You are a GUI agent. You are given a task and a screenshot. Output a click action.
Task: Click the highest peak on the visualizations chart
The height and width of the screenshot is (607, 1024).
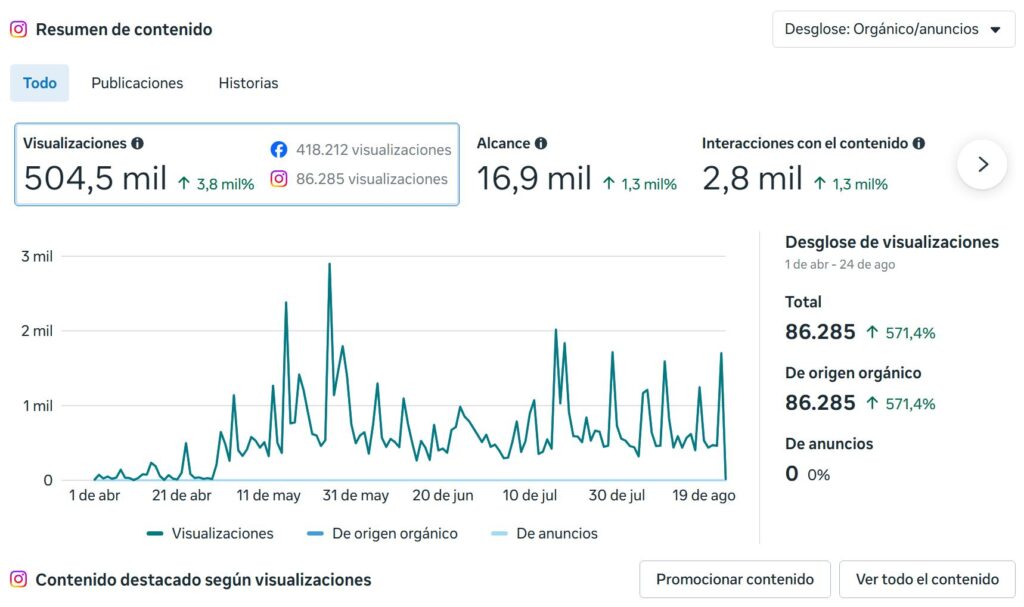click(x=329, y=264)
